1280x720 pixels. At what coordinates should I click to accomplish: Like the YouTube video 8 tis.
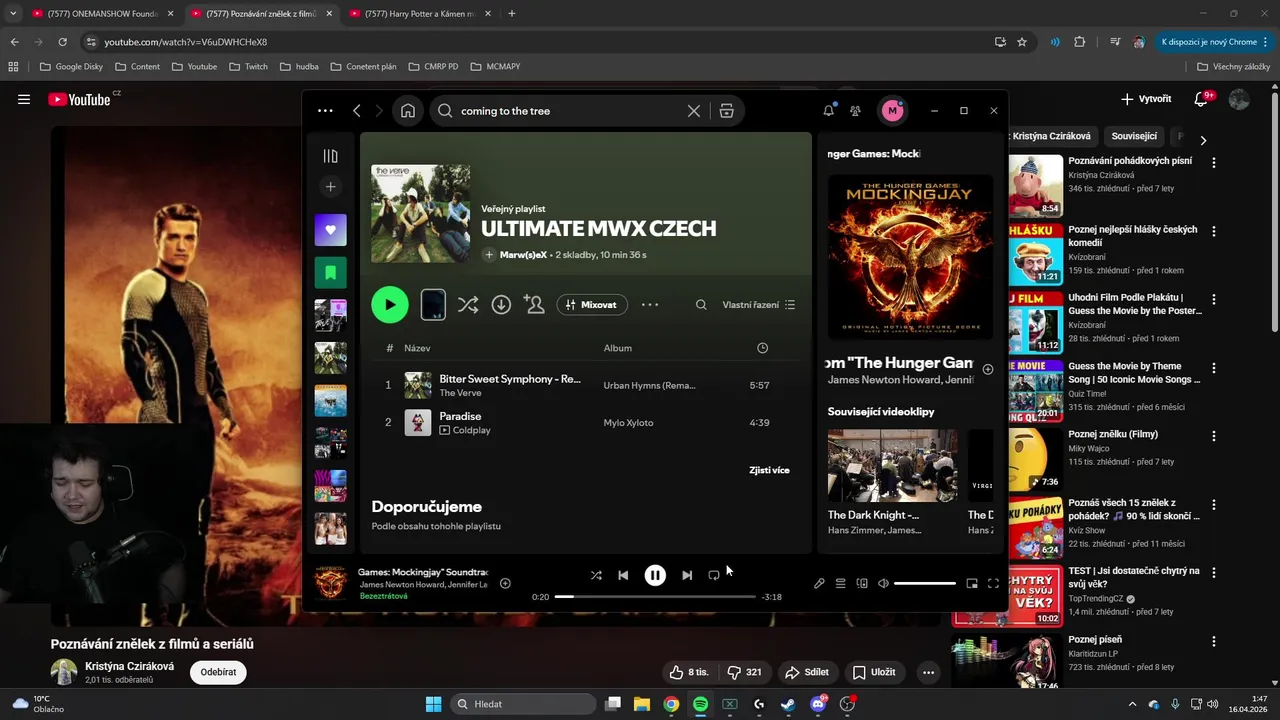point(689,672)
